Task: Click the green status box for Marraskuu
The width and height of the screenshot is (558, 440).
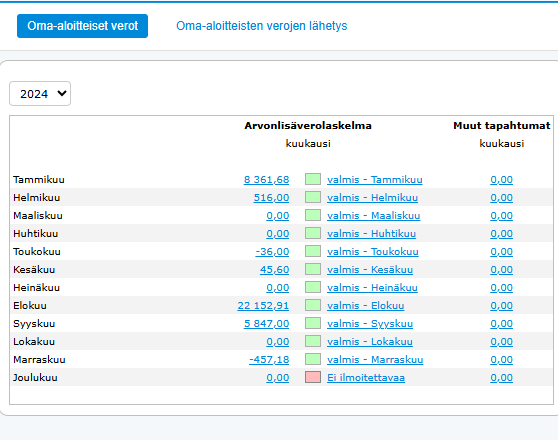Action: pos(313,359)
